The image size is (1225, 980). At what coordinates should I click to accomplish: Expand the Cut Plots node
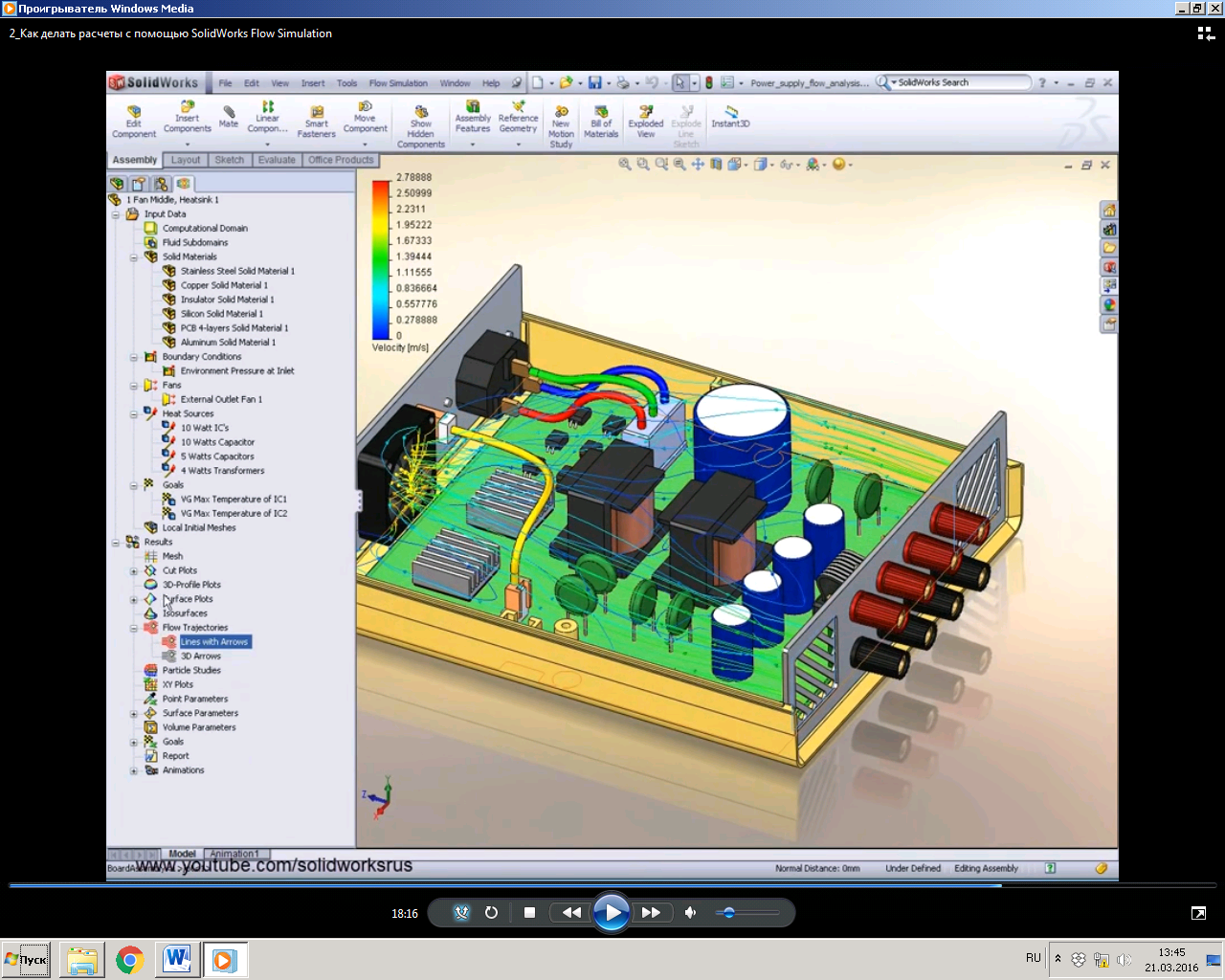point(134,571)
